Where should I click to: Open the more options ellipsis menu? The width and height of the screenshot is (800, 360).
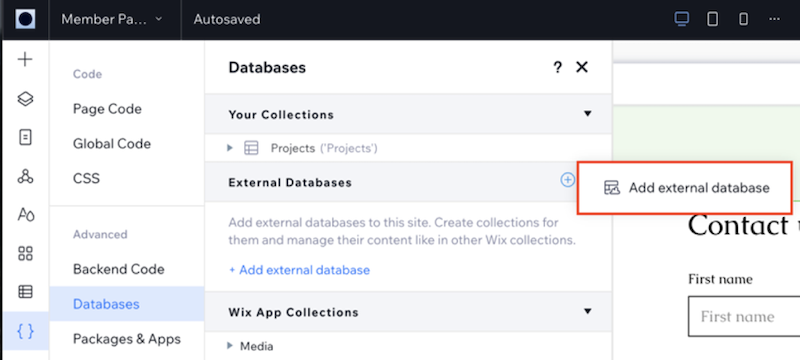pos(774,19)
